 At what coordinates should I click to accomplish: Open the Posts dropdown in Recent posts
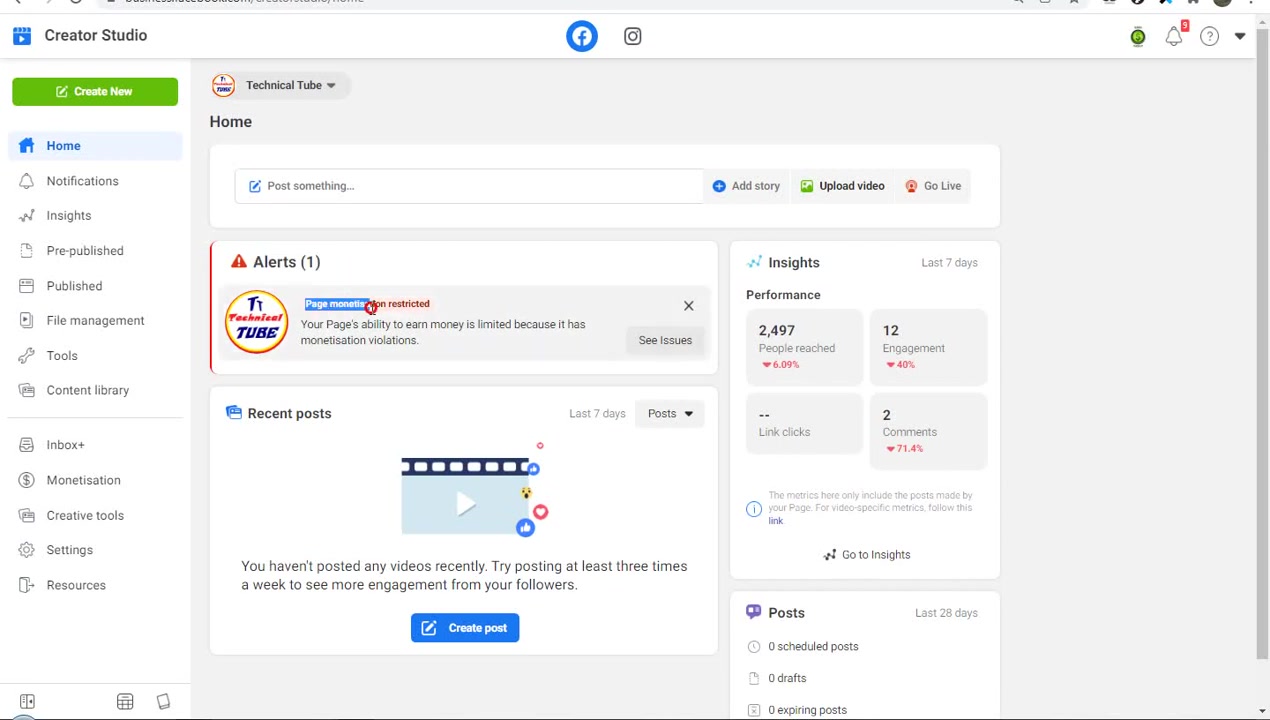click(670, 413)
